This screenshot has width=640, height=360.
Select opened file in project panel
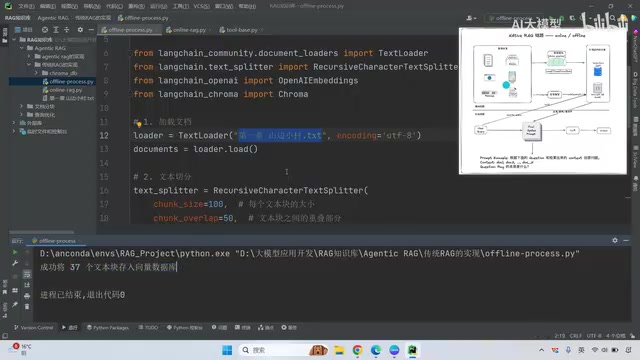[45, 30]
